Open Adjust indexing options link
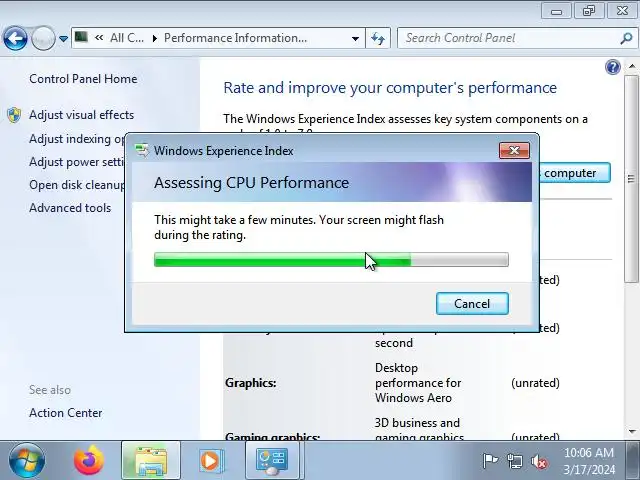 pos(77,139)
